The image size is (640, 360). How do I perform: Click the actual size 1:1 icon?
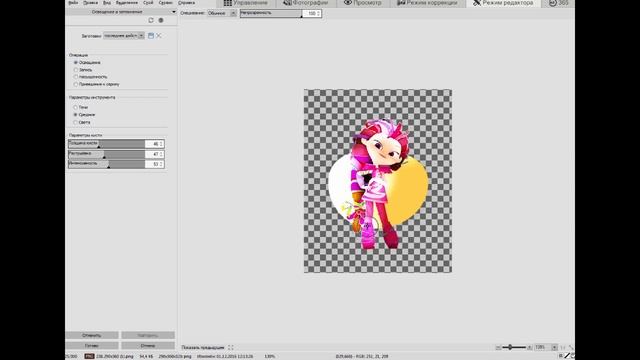click(563, 347)
